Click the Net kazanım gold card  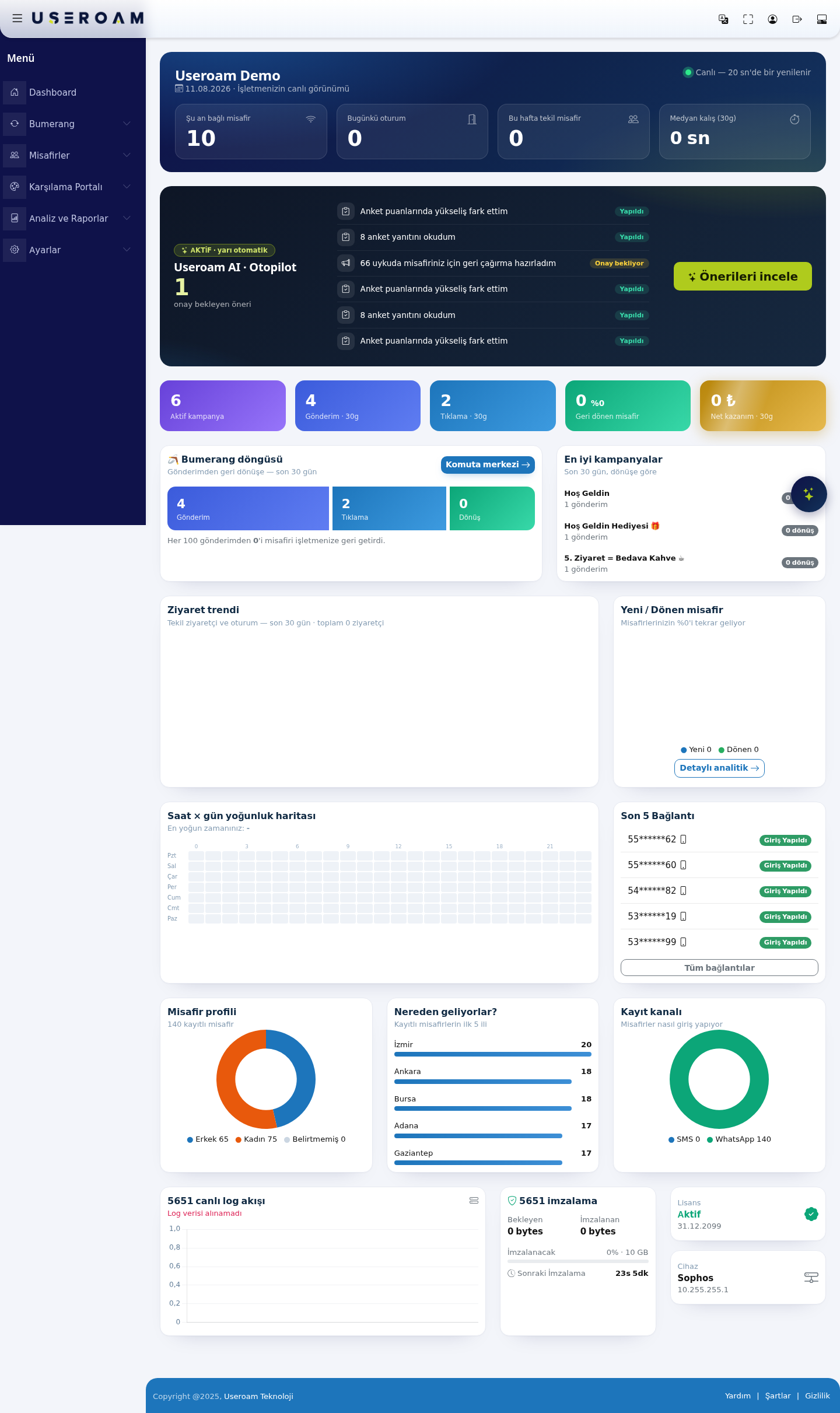point(763,406)
